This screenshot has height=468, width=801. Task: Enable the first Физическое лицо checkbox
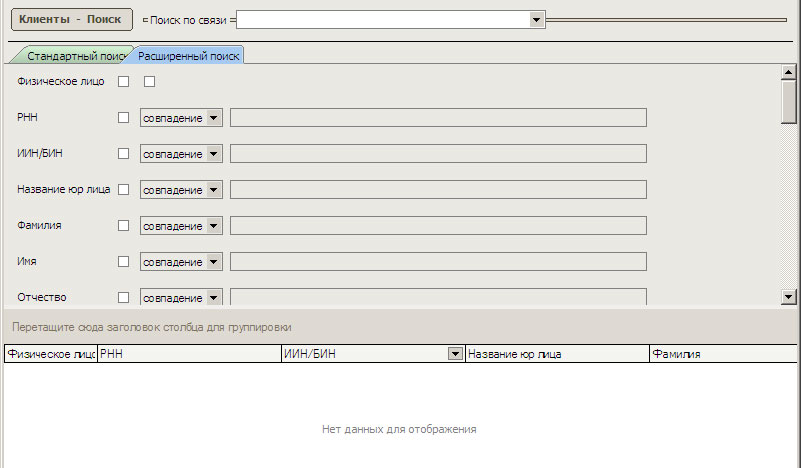(x=124, y=82)
